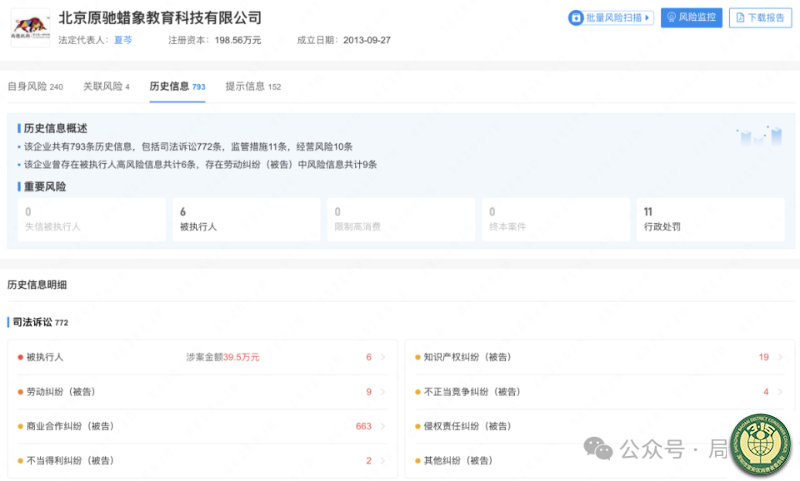The height and width of the screenshot is (481, 800).
Task: Expand the 知识产权纠纷（被告）row chevron
Action: [780, 357]
